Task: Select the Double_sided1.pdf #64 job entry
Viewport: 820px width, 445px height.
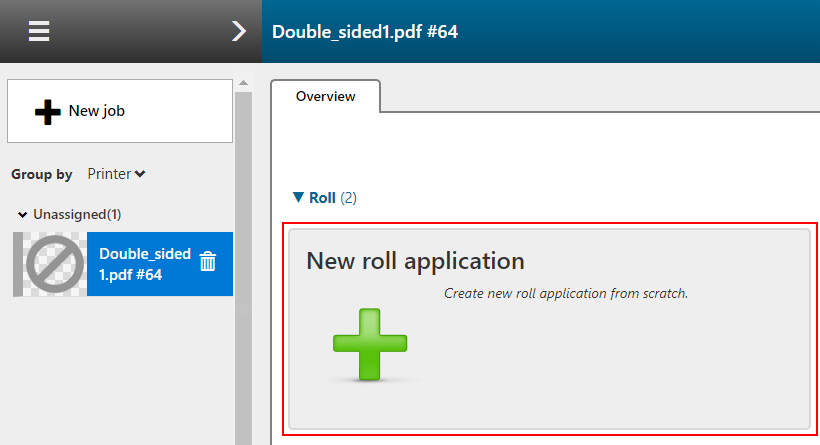Action: [144, 264]
